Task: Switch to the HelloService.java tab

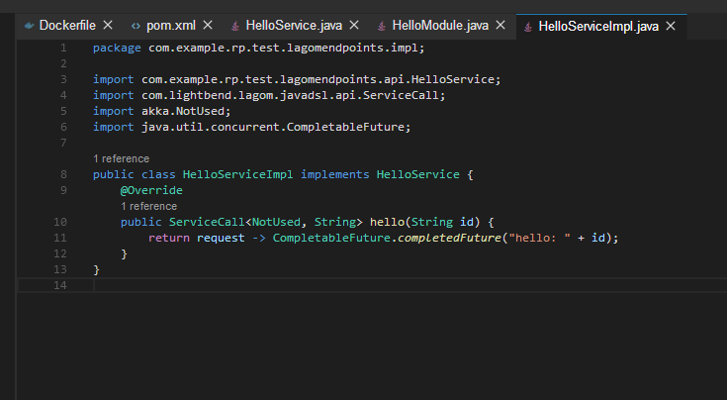Action: (293, 25)
